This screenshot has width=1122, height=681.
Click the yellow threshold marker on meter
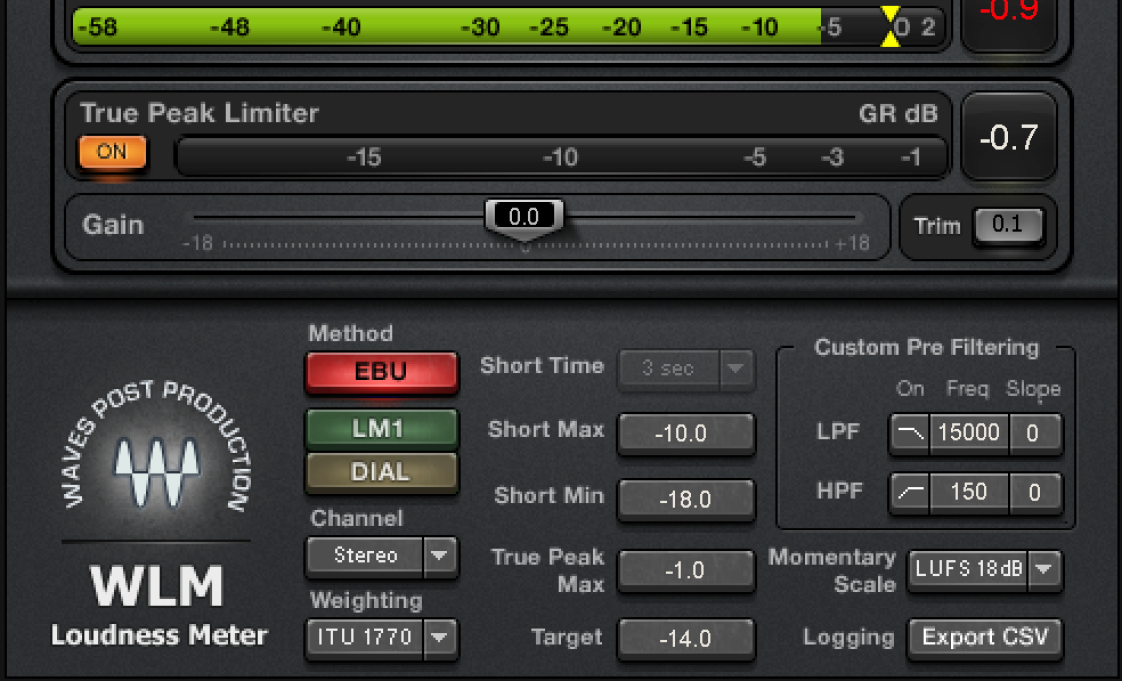pyautogui.click(x=889, y=26)
